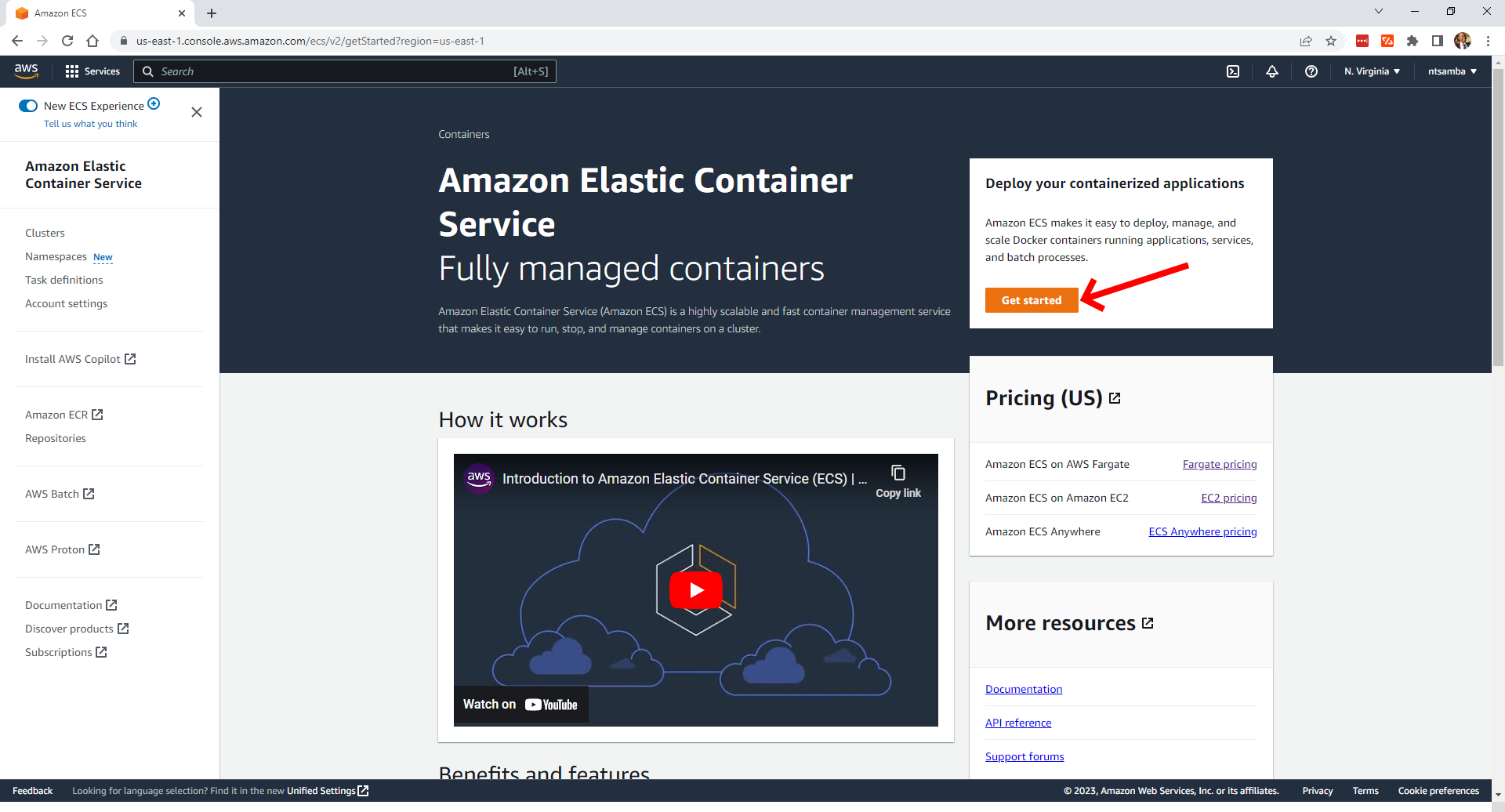
Task: Open the Unified Settings footer link
Action: click(x=328, y=791)
